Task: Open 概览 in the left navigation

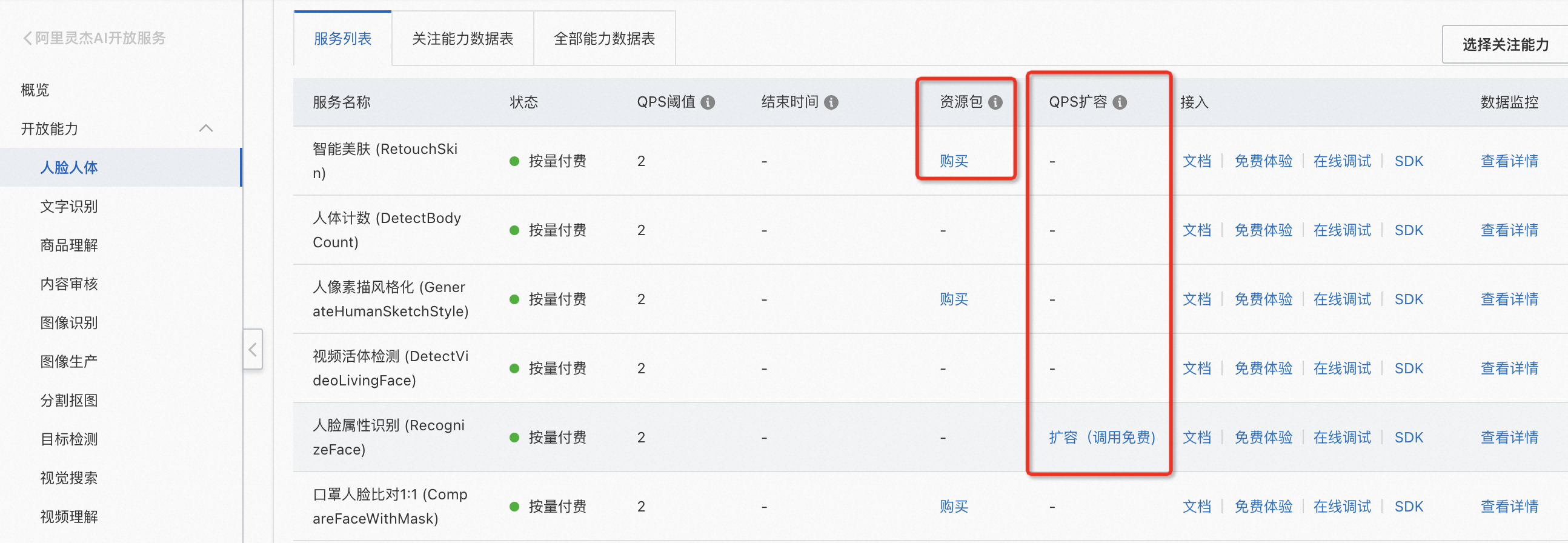Action: (x=35, y=90)
